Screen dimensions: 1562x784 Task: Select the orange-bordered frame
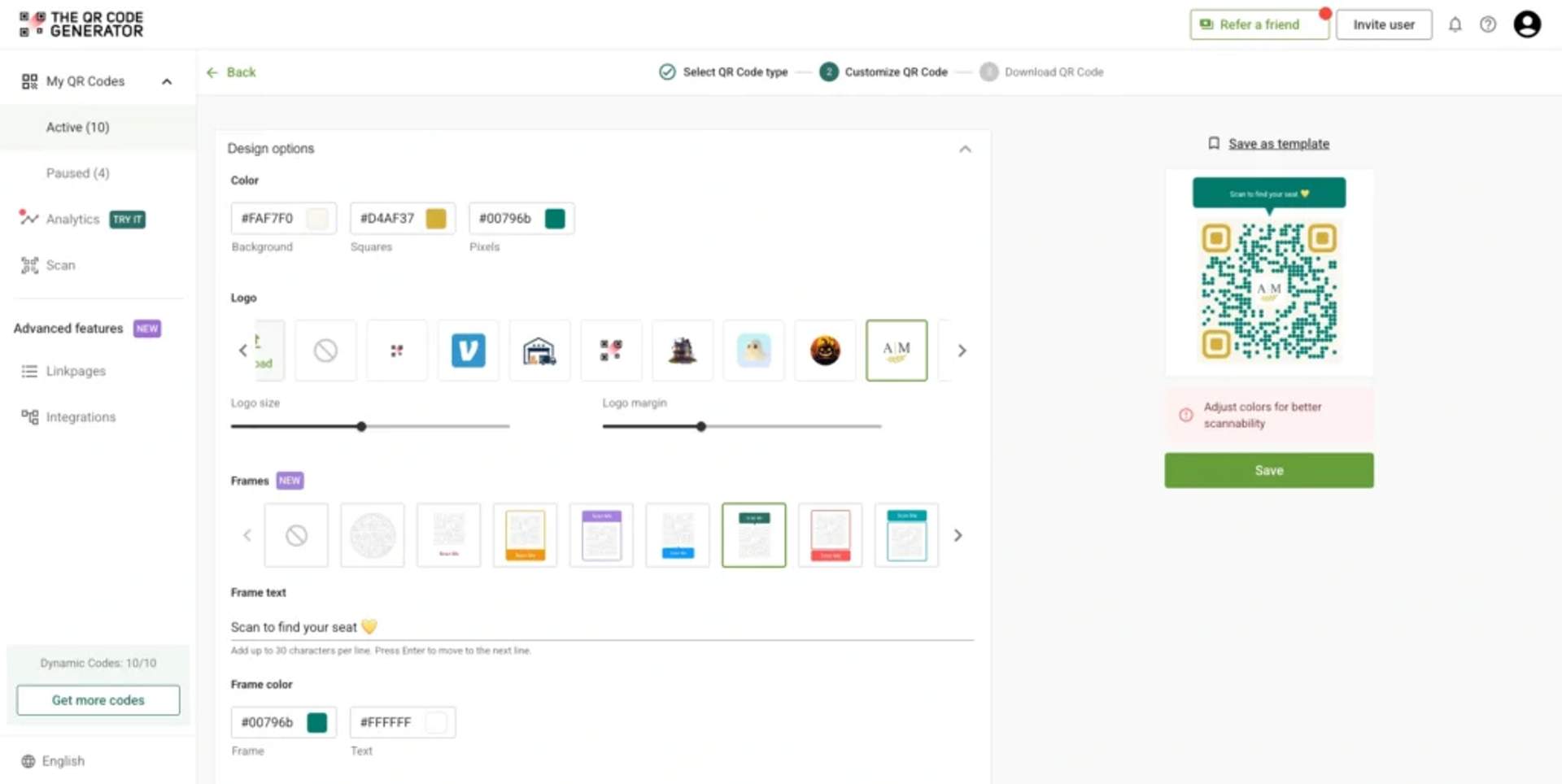[x=525, y=535]
